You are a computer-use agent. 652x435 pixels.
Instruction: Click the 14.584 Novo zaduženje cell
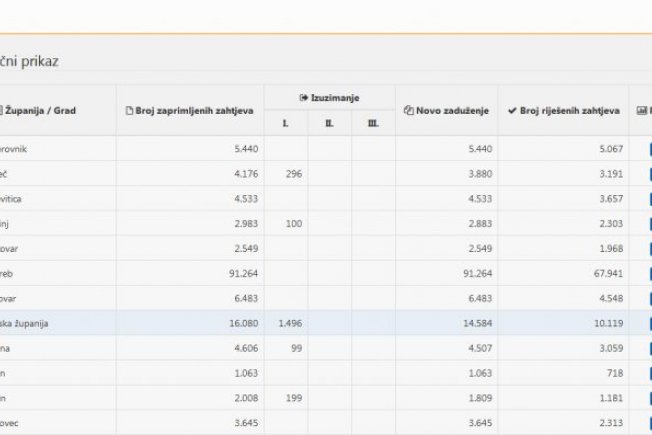[x=469, y=323]
